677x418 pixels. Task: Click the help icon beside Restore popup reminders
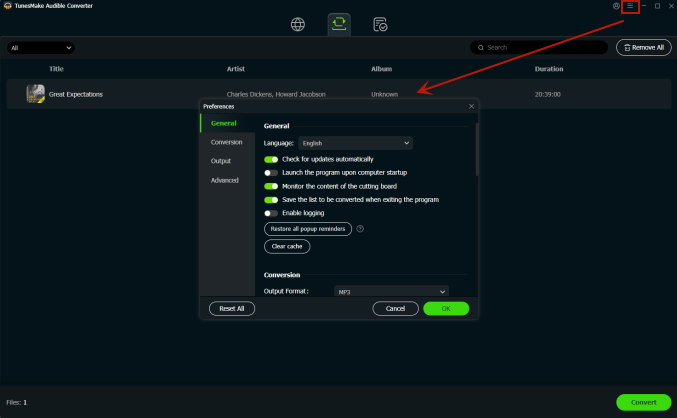[x=360, y=229]
